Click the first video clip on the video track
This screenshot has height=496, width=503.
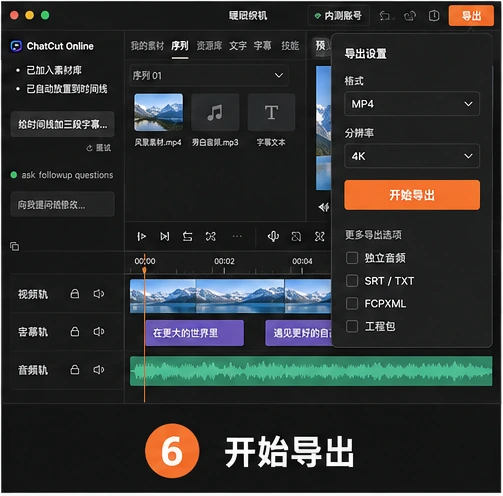tap(163, 296)
